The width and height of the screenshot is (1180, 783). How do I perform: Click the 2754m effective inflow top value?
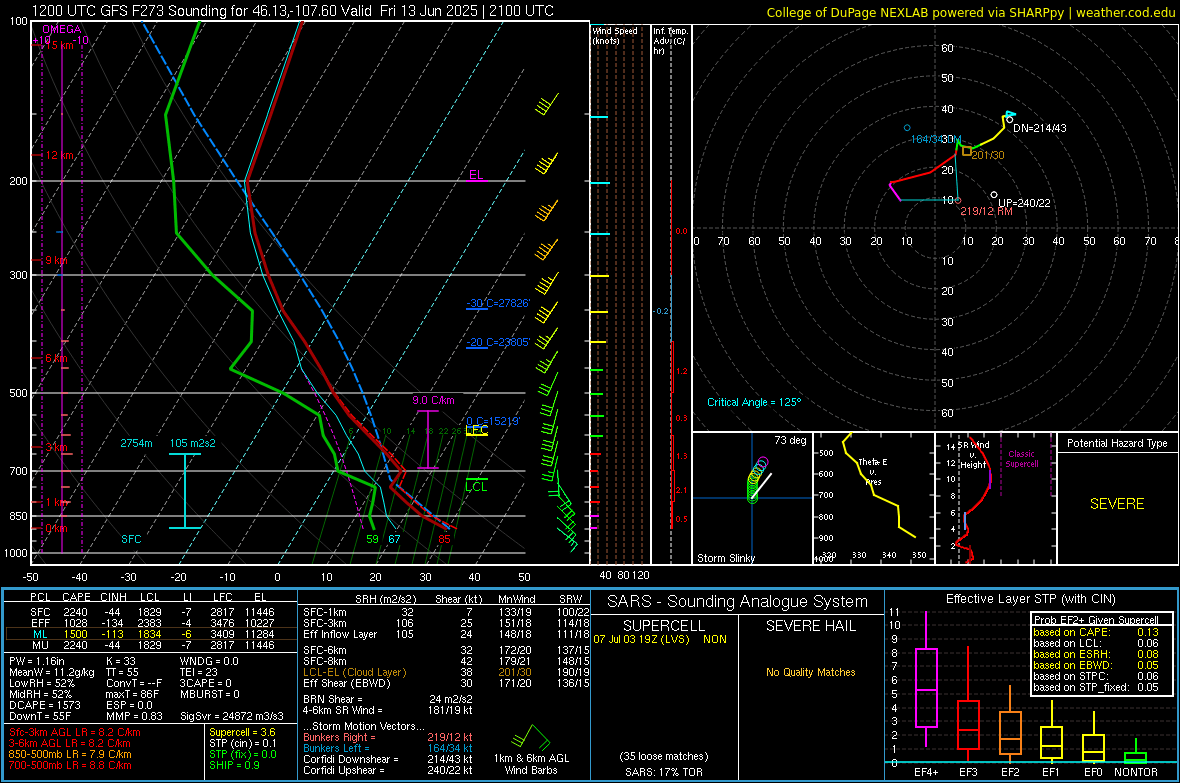click(x=136, y=443)
